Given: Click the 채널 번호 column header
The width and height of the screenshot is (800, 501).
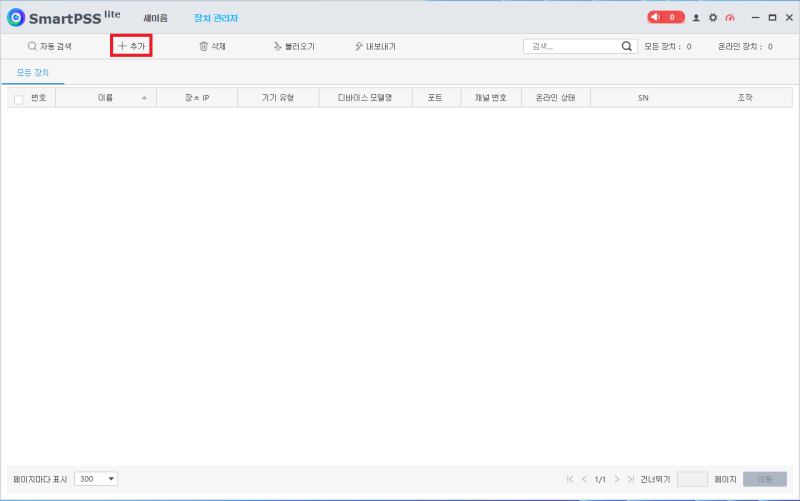Looking at the screenshot, I should [491, 97].
